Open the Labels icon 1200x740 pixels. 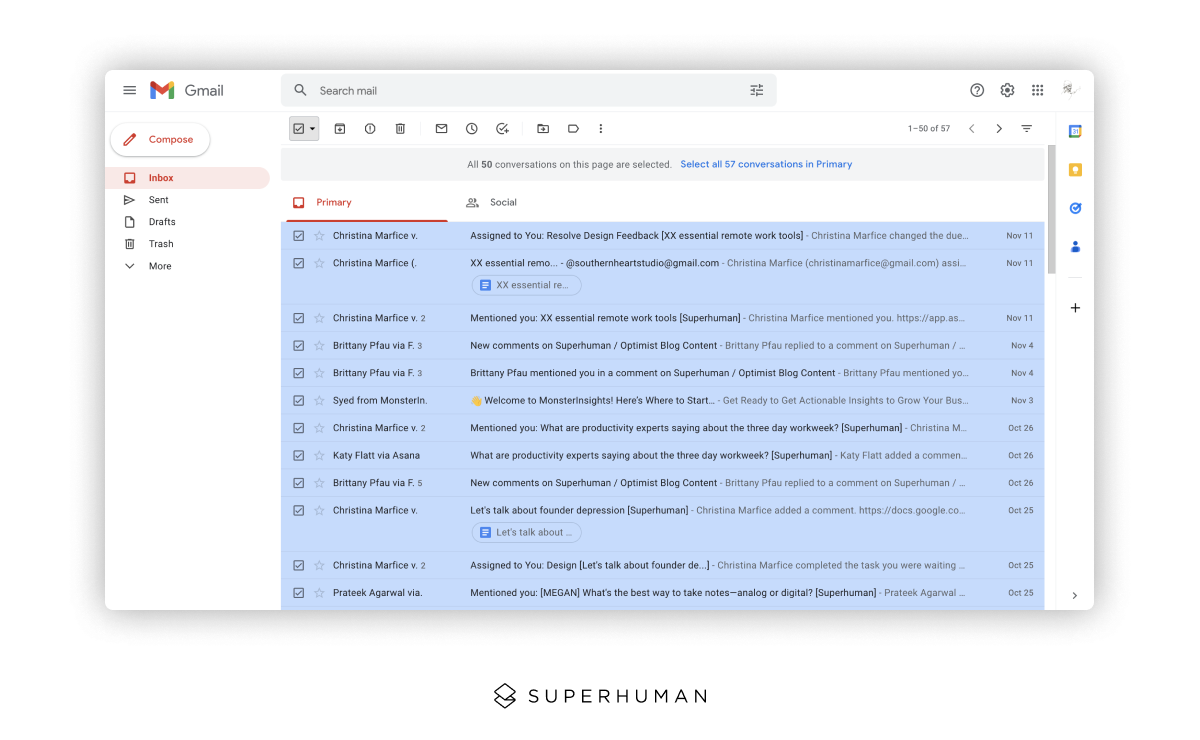coord(573,129)
